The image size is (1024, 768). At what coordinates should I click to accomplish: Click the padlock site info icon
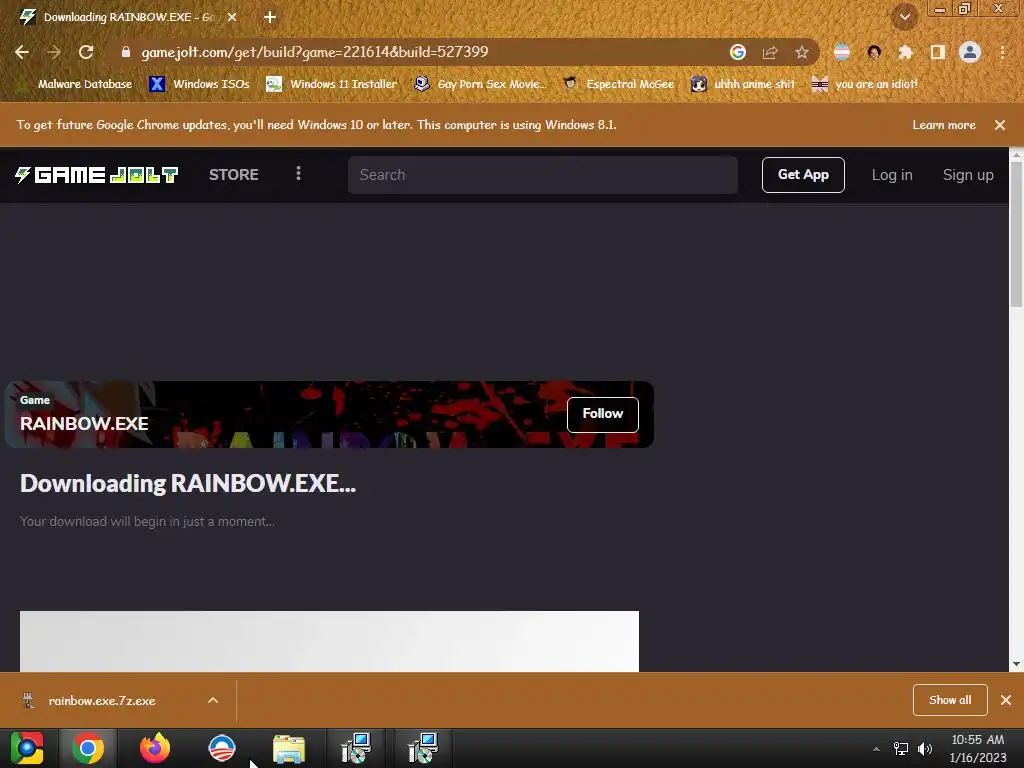(x=126, y=52)
